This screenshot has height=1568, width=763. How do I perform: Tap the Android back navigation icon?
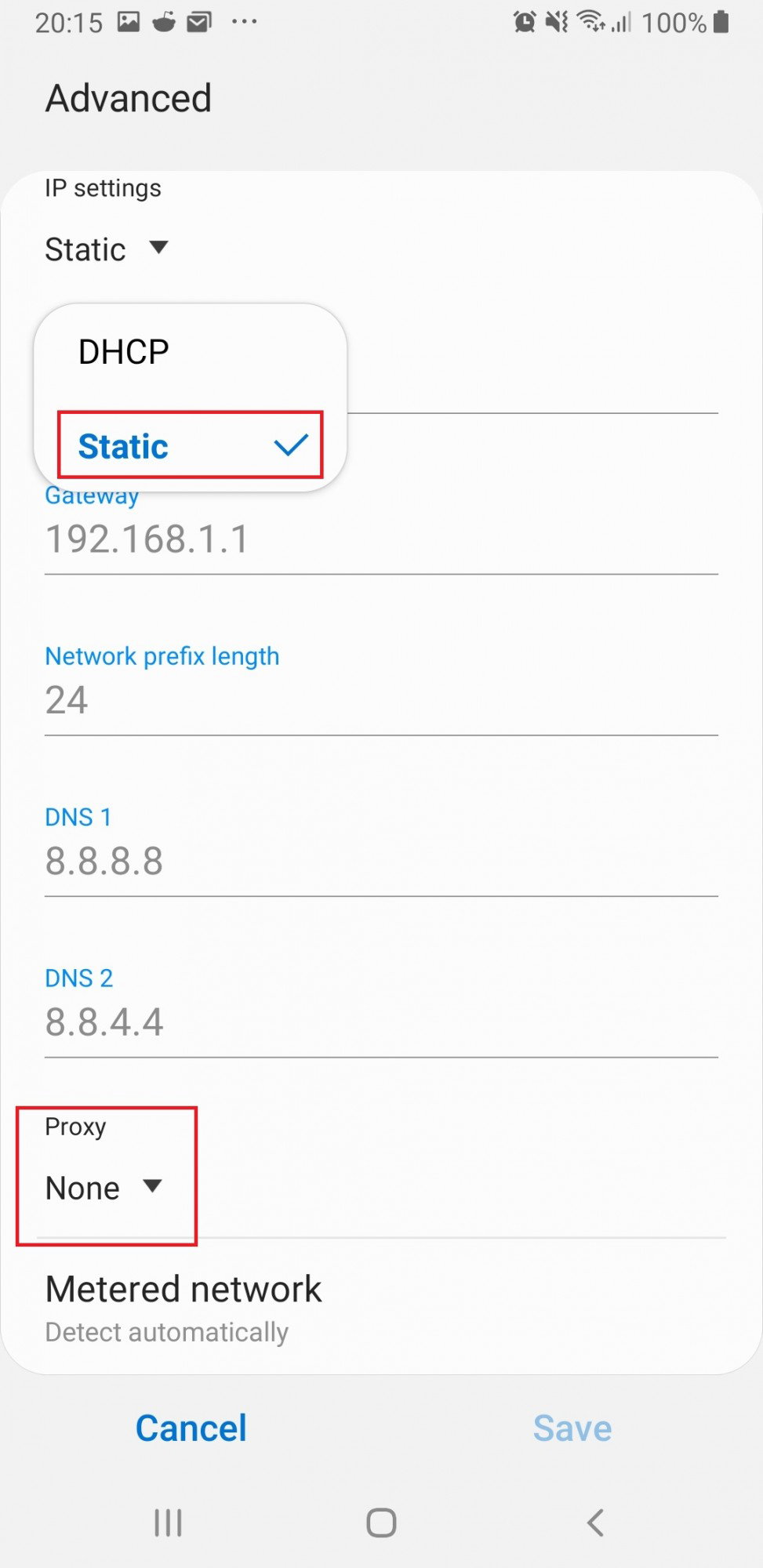pos(595,1523)
